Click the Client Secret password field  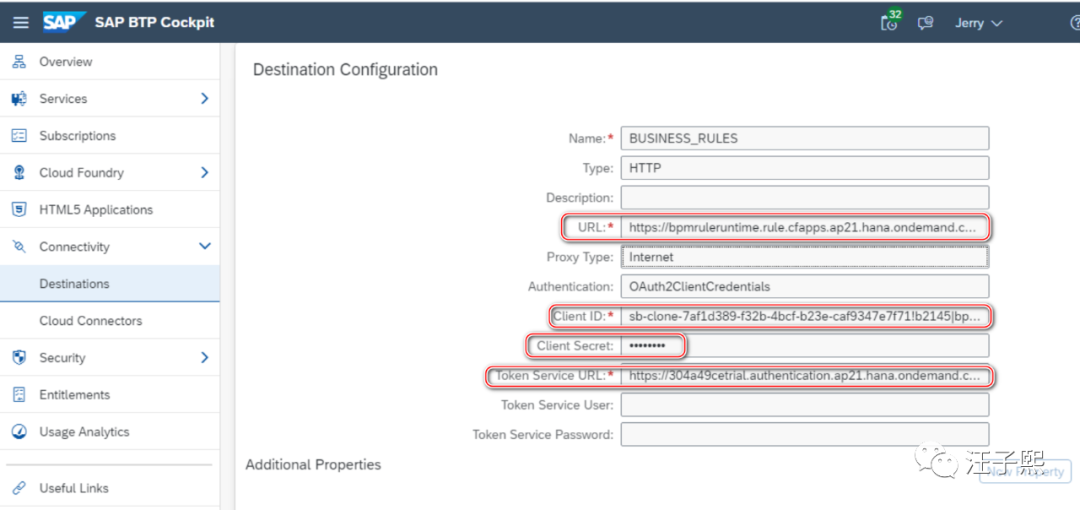click(804, 345)
